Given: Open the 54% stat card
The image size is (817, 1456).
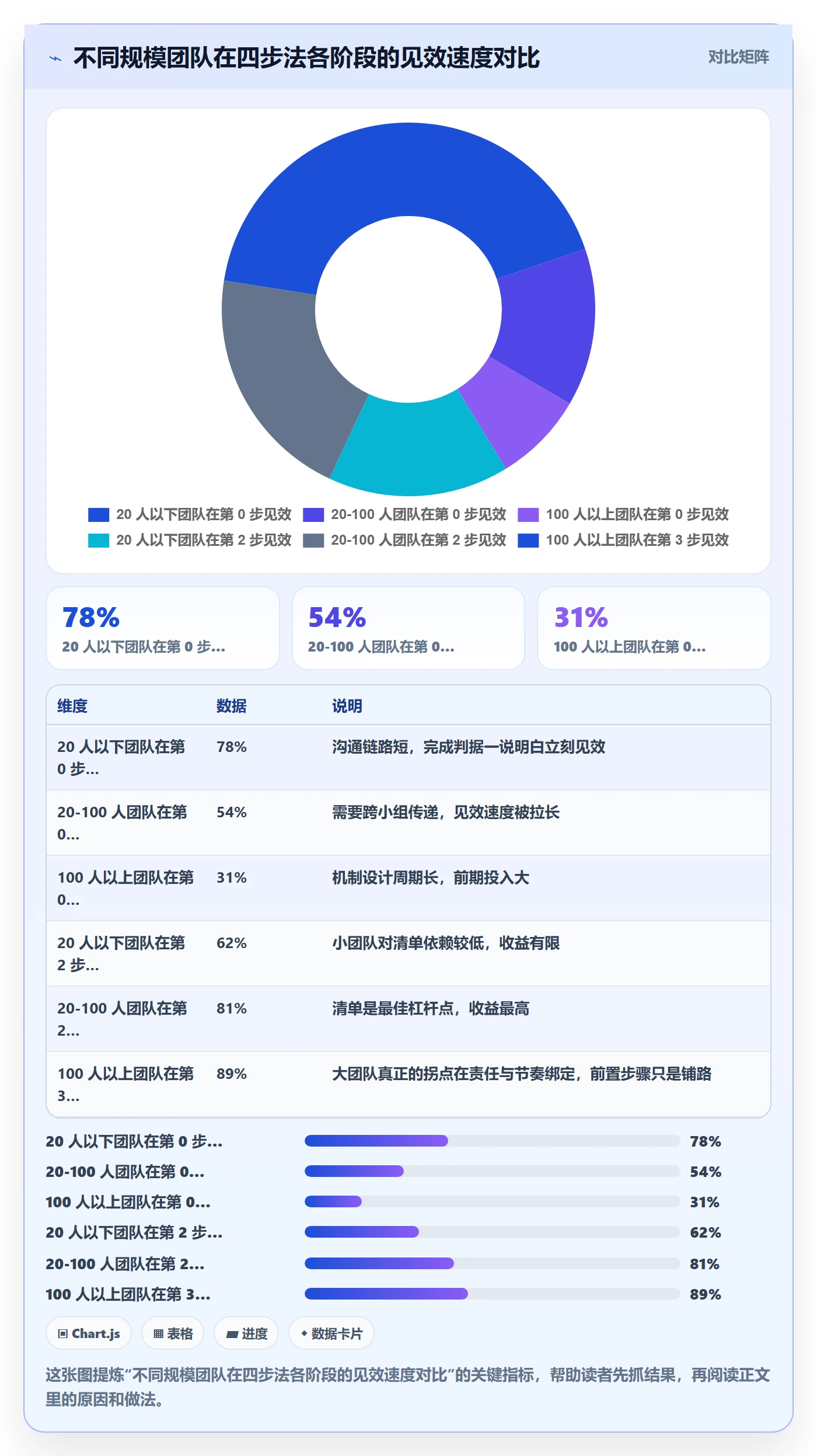Looking at the screenshot, I should tap(408, 628).
